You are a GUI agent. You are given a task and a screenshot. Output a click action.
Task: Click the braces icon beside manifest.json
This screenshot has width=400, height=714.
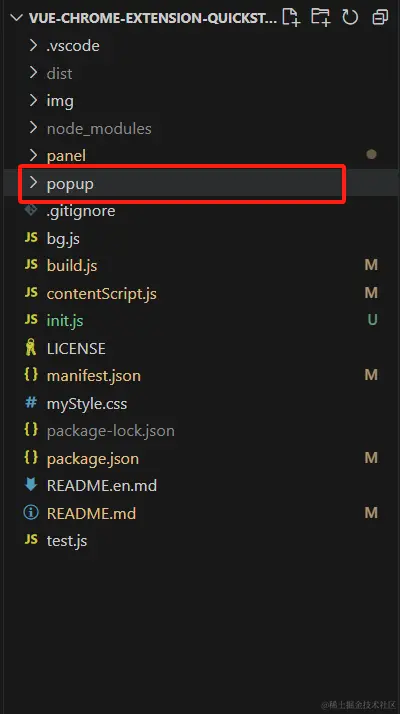click(x=31, y=375)
